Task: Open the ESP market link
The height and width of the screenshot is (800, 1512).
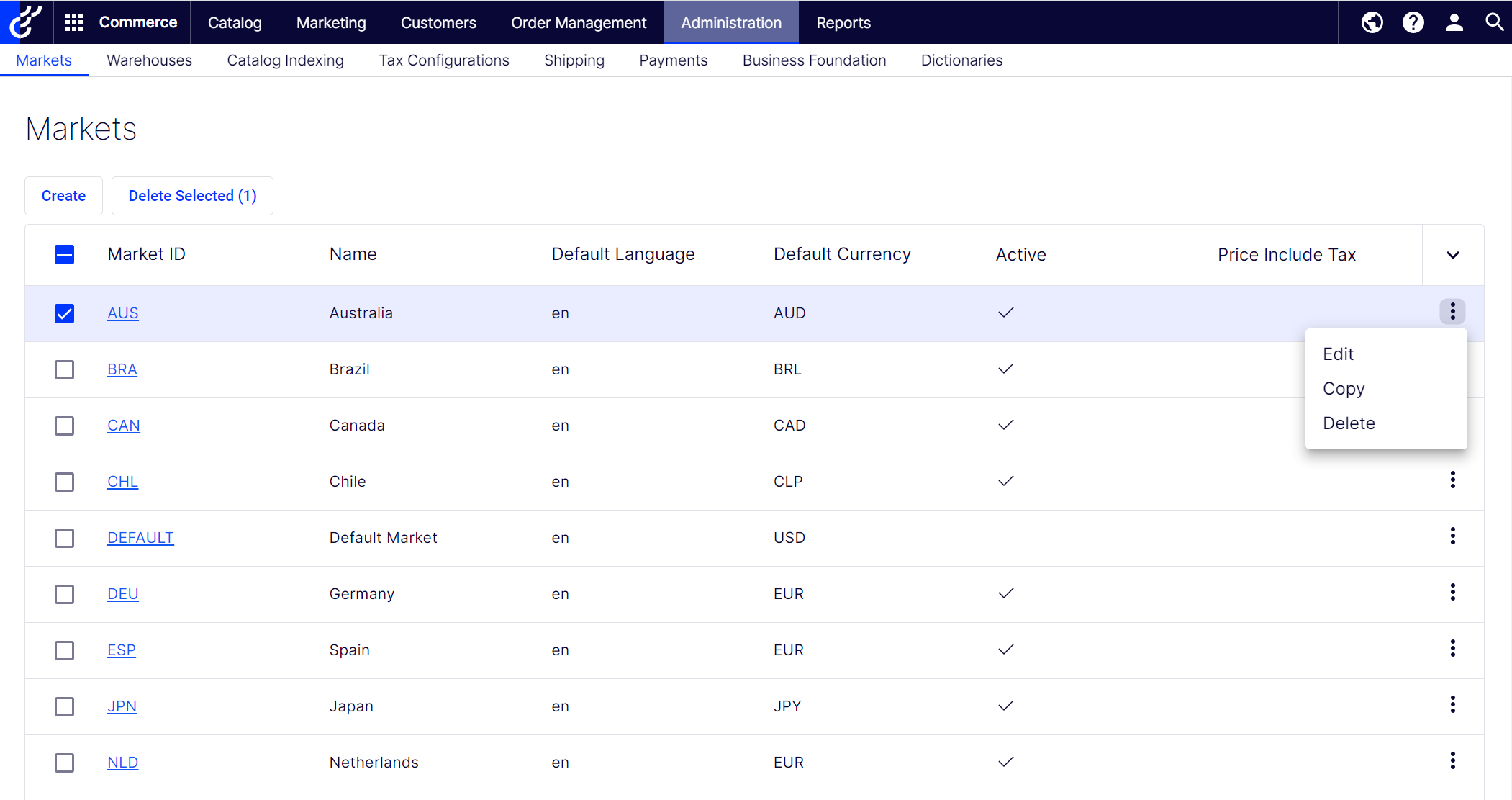Action: point(122,650)
